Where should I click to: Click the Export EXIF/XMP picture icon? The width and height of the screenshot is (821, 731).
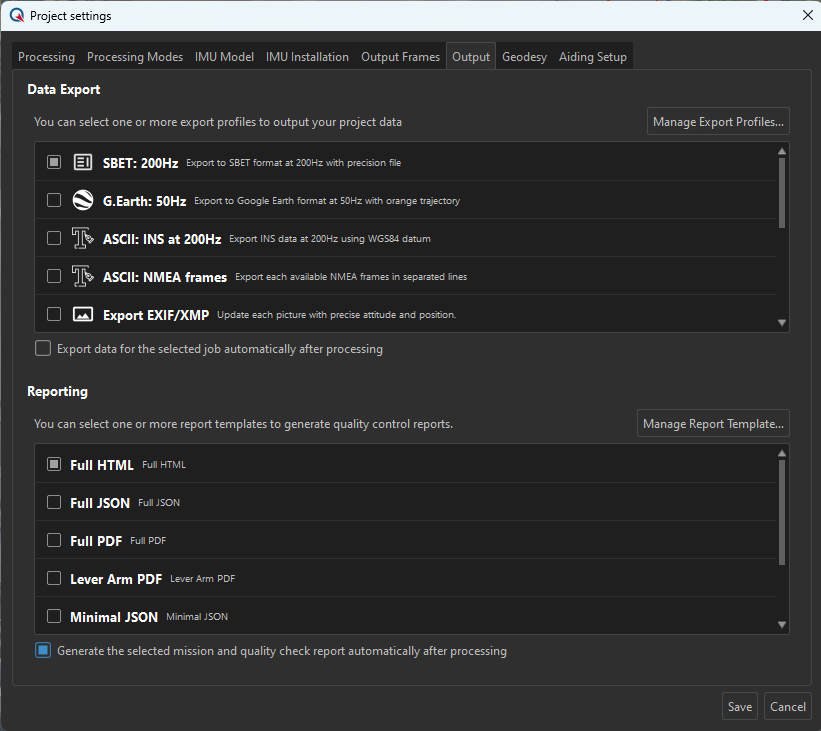click(83, 314)
